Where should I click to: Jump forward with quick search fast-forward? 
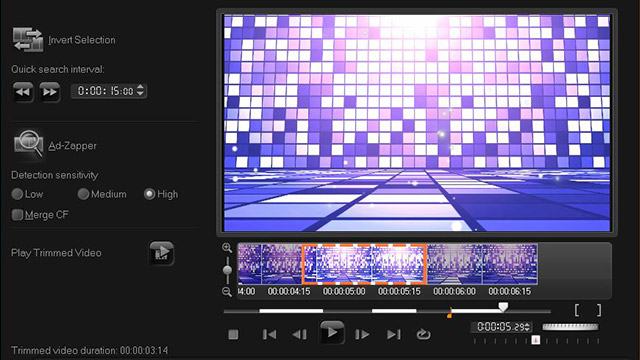click(x=49, y=91)
